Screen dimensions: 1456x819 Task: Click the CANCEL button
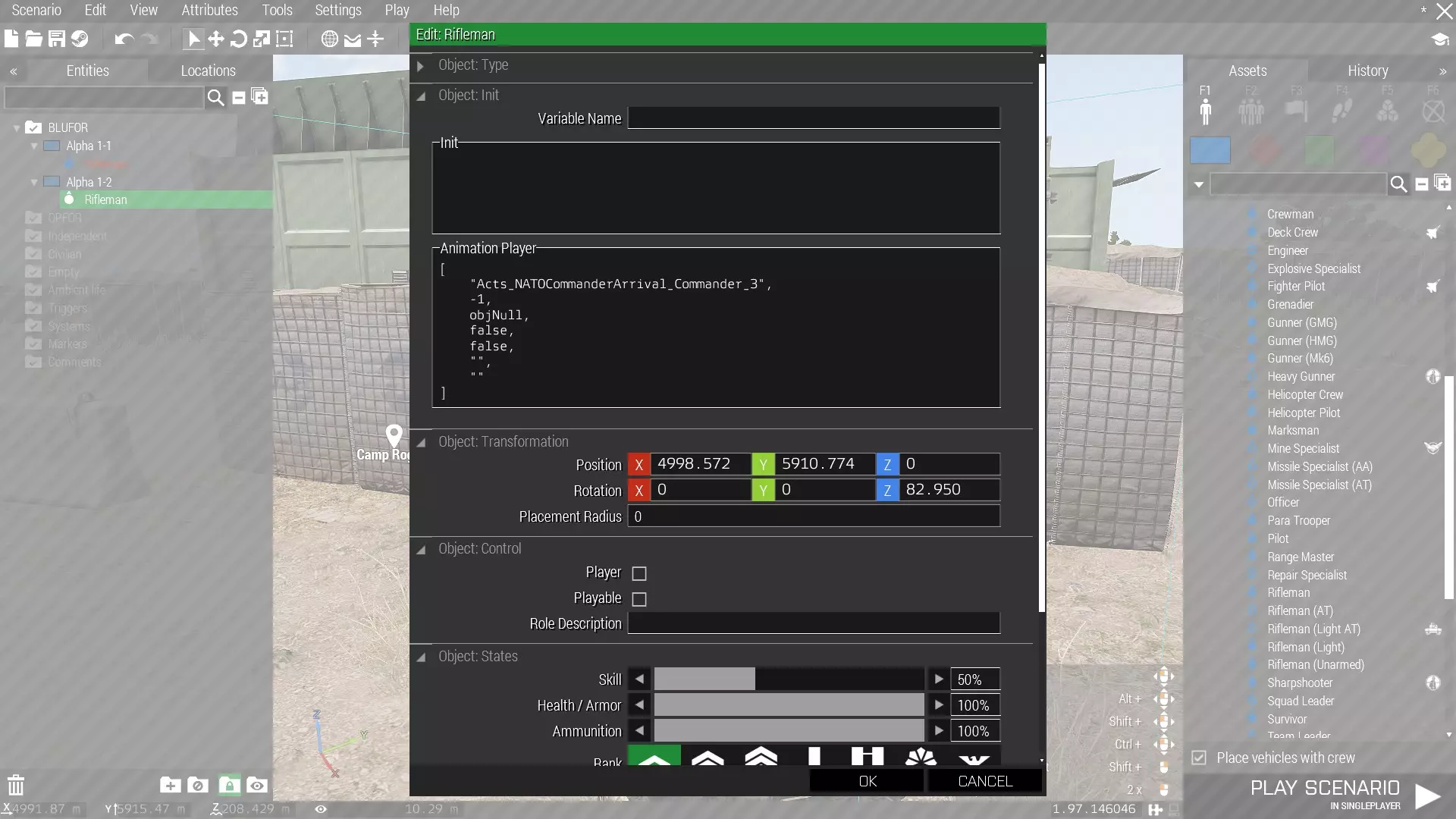[984, 781]
